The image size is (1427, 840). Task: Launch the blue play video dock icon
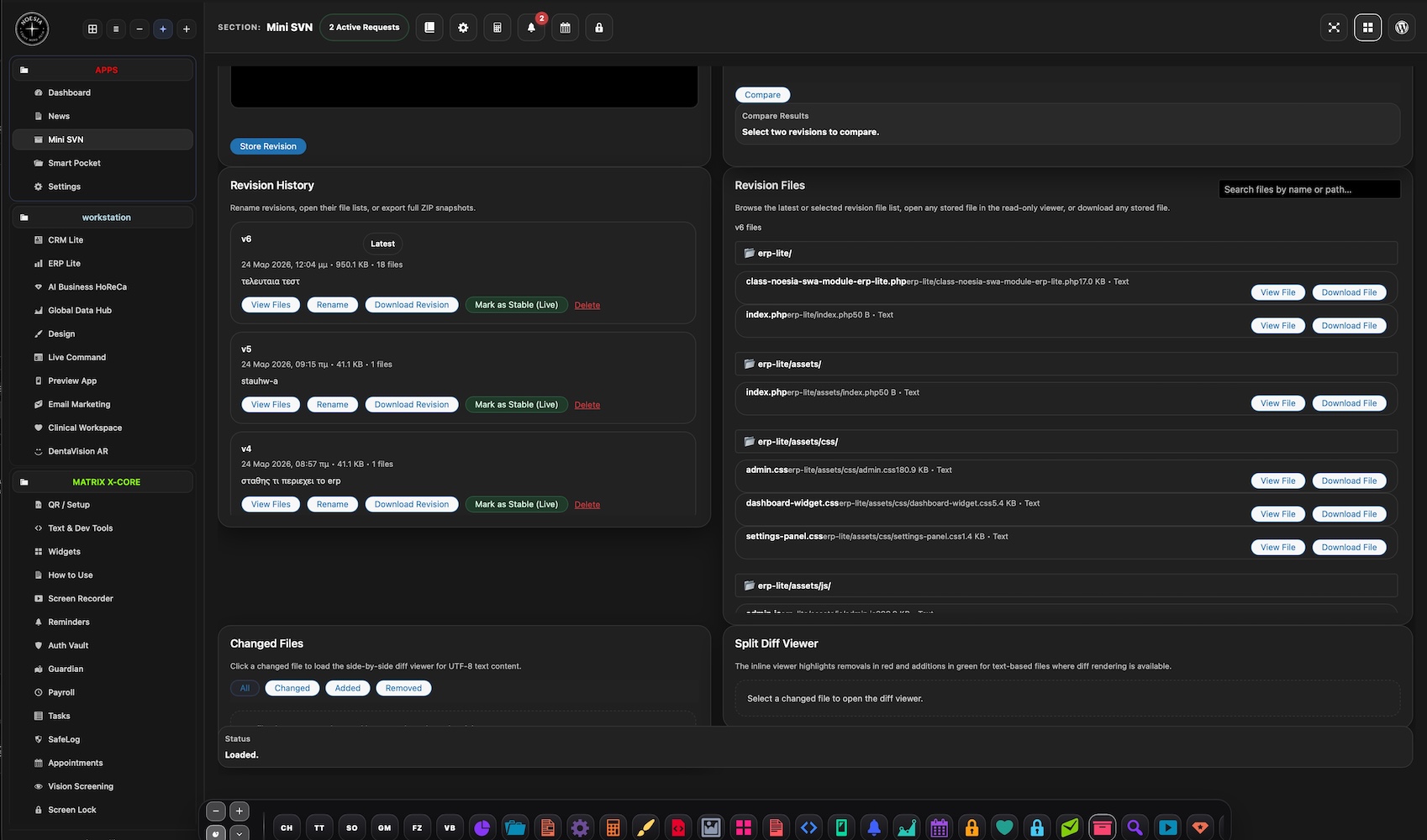pyautogui.click(x=1167, y=827)
